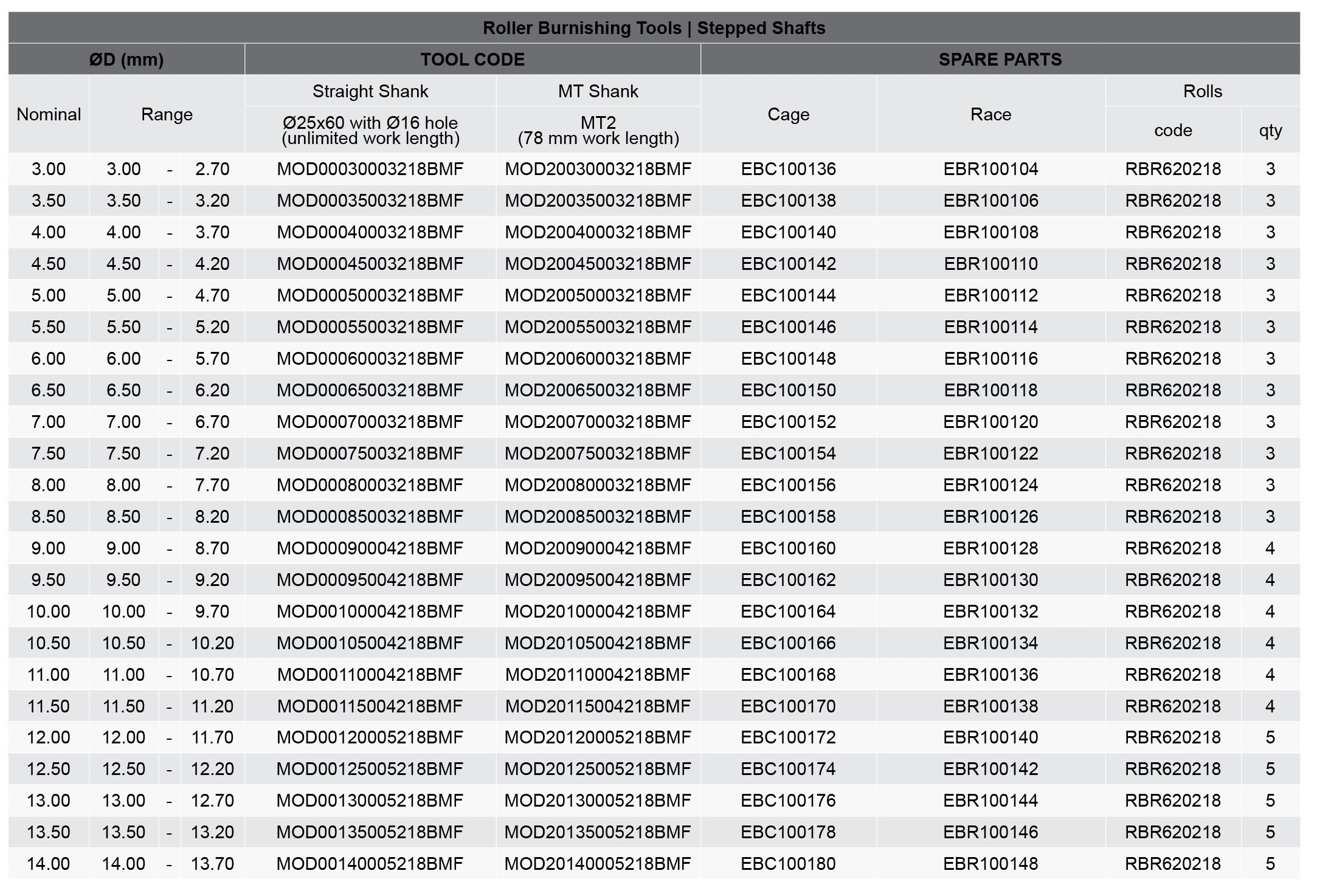
Task: Select tool code MOD00035003218BMF
Action: click(370, 201)
